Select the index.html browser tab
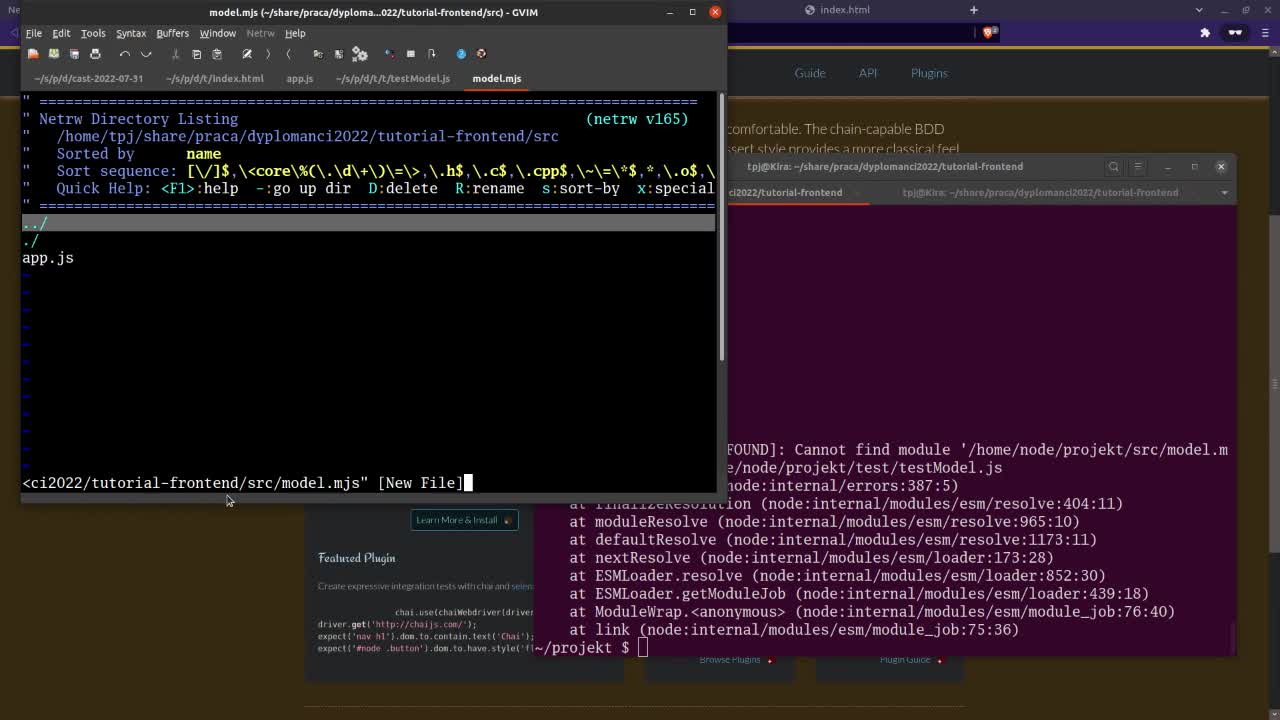The width and height of the screenshot is (1280, 720). [x=845, y=10]
